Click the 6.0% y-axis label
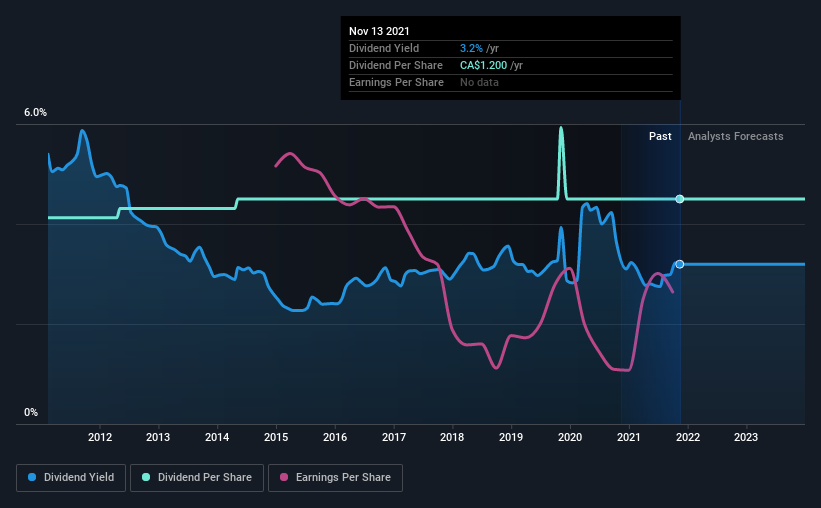The width and height of the screenshot is (821, 508). pos(35,113)
